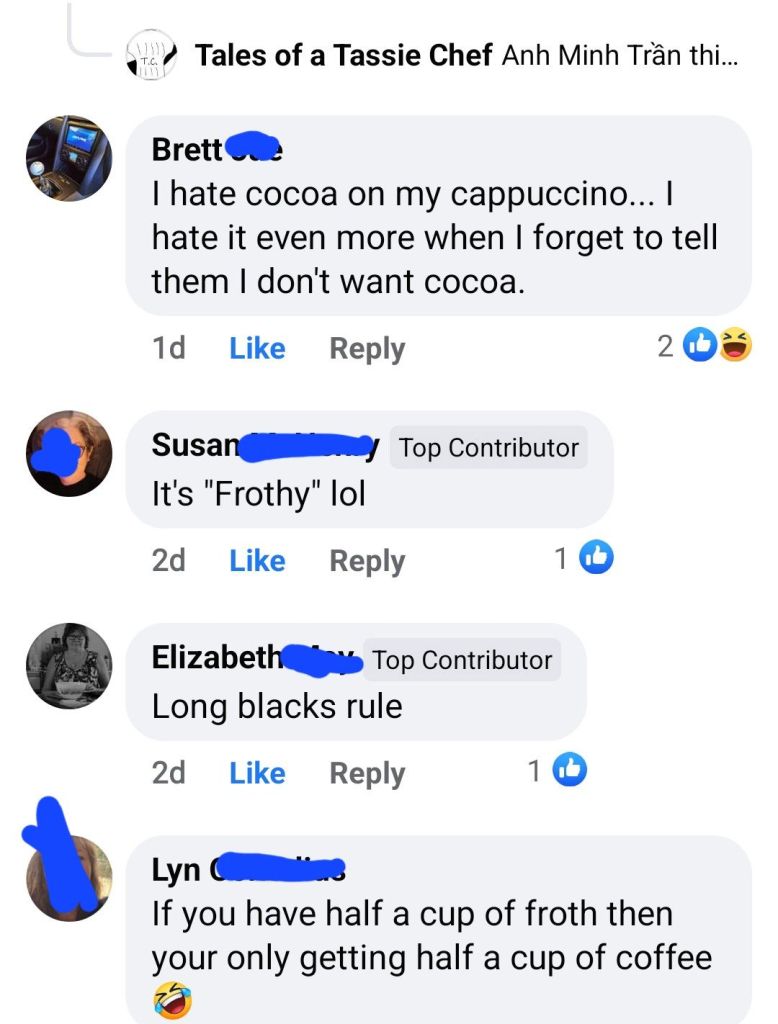Image resolution: width=778 pixels, height=1024 pixels.
Task: Click the laughing emoji in Lyn's comment
Action: [172, 1000]
